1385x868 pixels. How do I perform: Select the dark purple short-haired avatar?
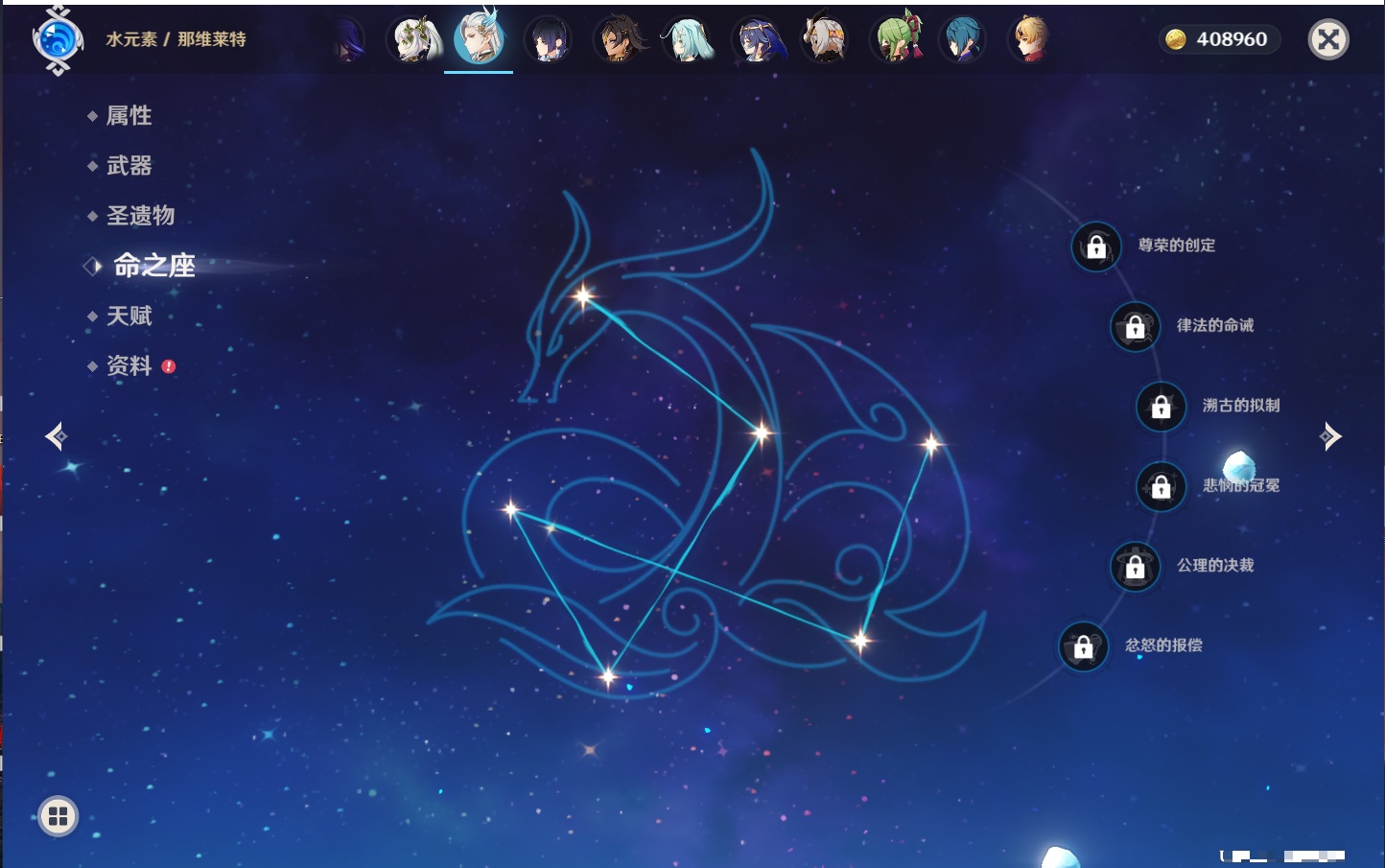point(549,39)
